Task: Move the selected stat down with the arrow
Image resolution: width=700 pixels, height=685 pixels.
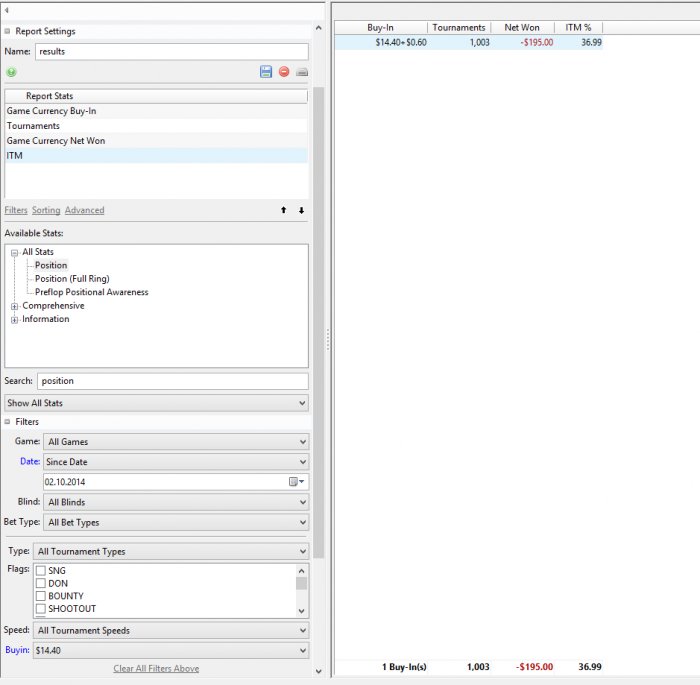Action: 301,211
